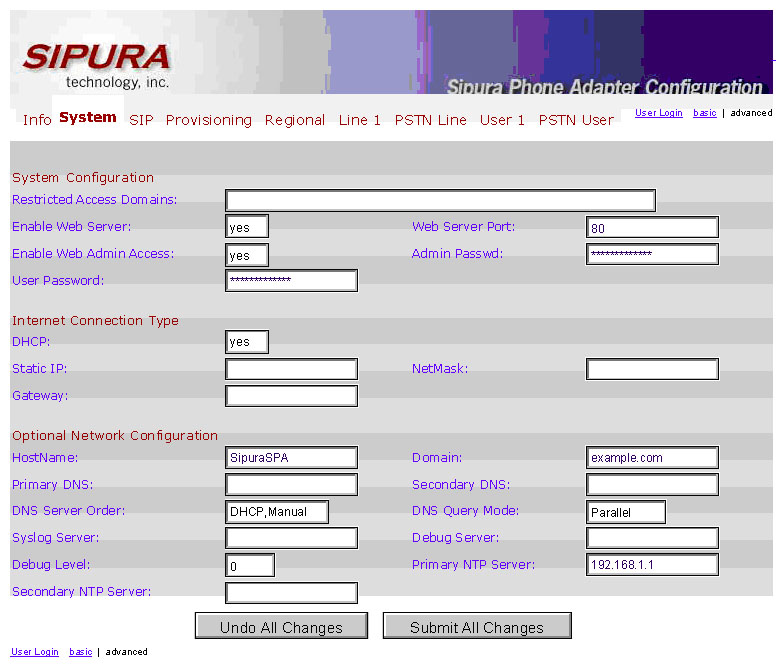Open the PSTN Line tab
Screen dimensions: 783x664
tap(430, 120)
